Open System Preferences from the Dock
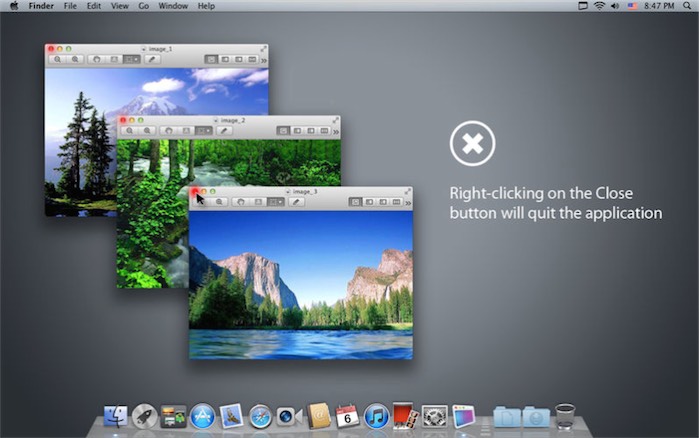This screenshot has height=438, width=699. [435, 417]
